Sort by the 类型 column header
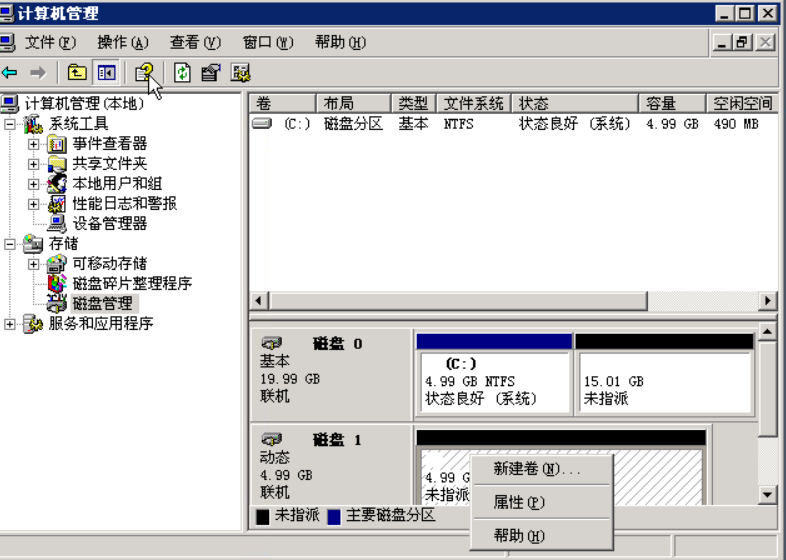 pyautogui.click(x=414, y=103)
